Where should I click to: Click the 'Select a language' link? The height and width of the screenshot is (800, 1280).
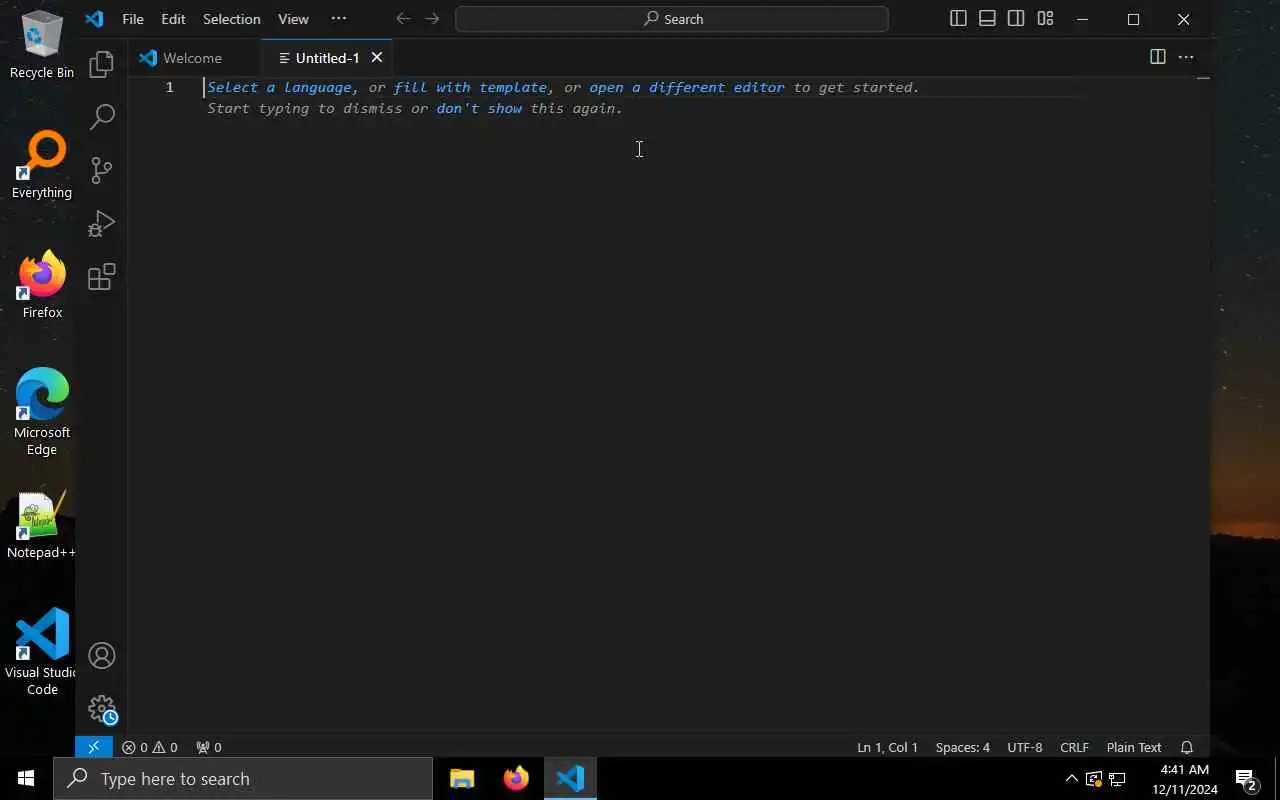[x=279, y=87]
